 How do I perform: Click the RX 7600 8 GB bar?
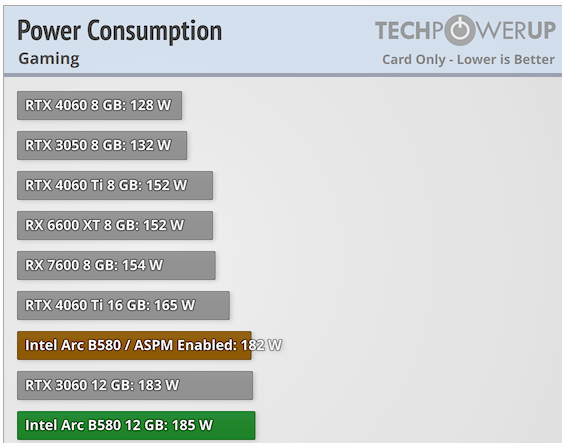[x=116, y=265]
